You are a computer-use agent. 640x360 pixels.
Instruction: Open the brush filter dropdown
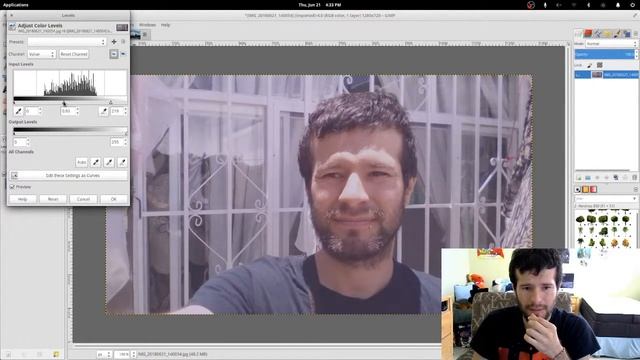click(x=606, y=199)
